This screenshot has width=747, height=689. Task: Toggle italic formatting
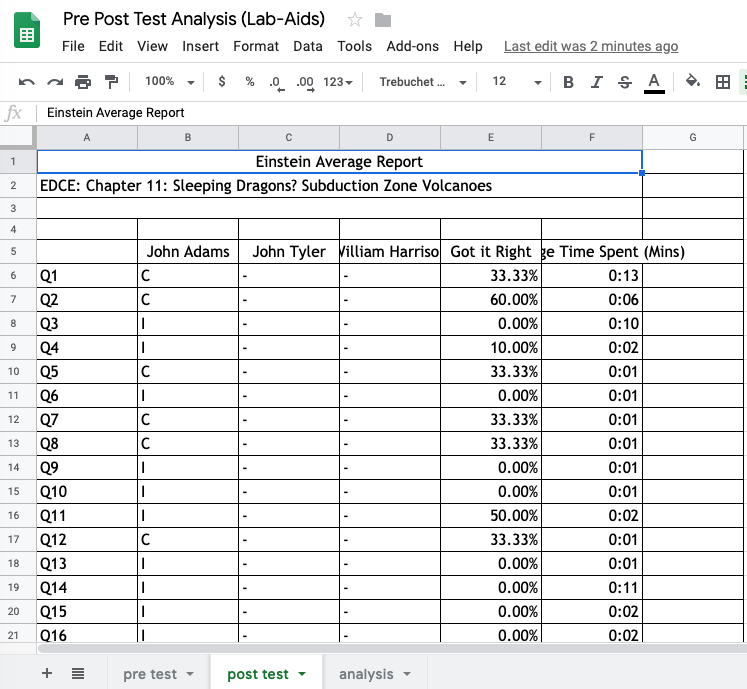[x=597, y=82]
